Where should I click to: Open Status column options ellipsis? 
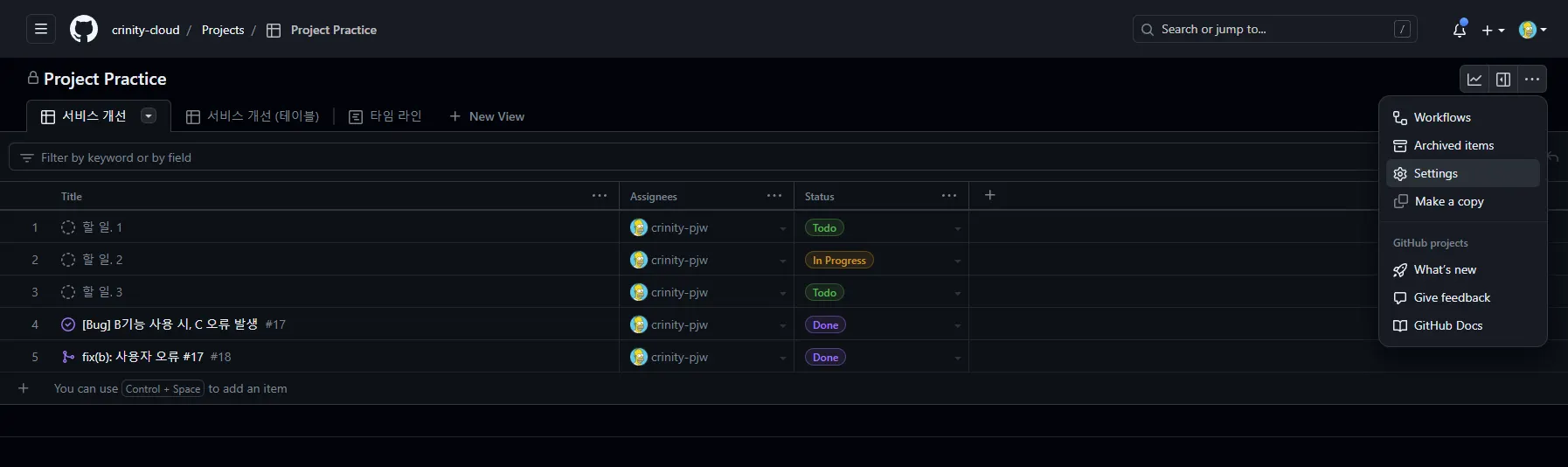[949, 196]
